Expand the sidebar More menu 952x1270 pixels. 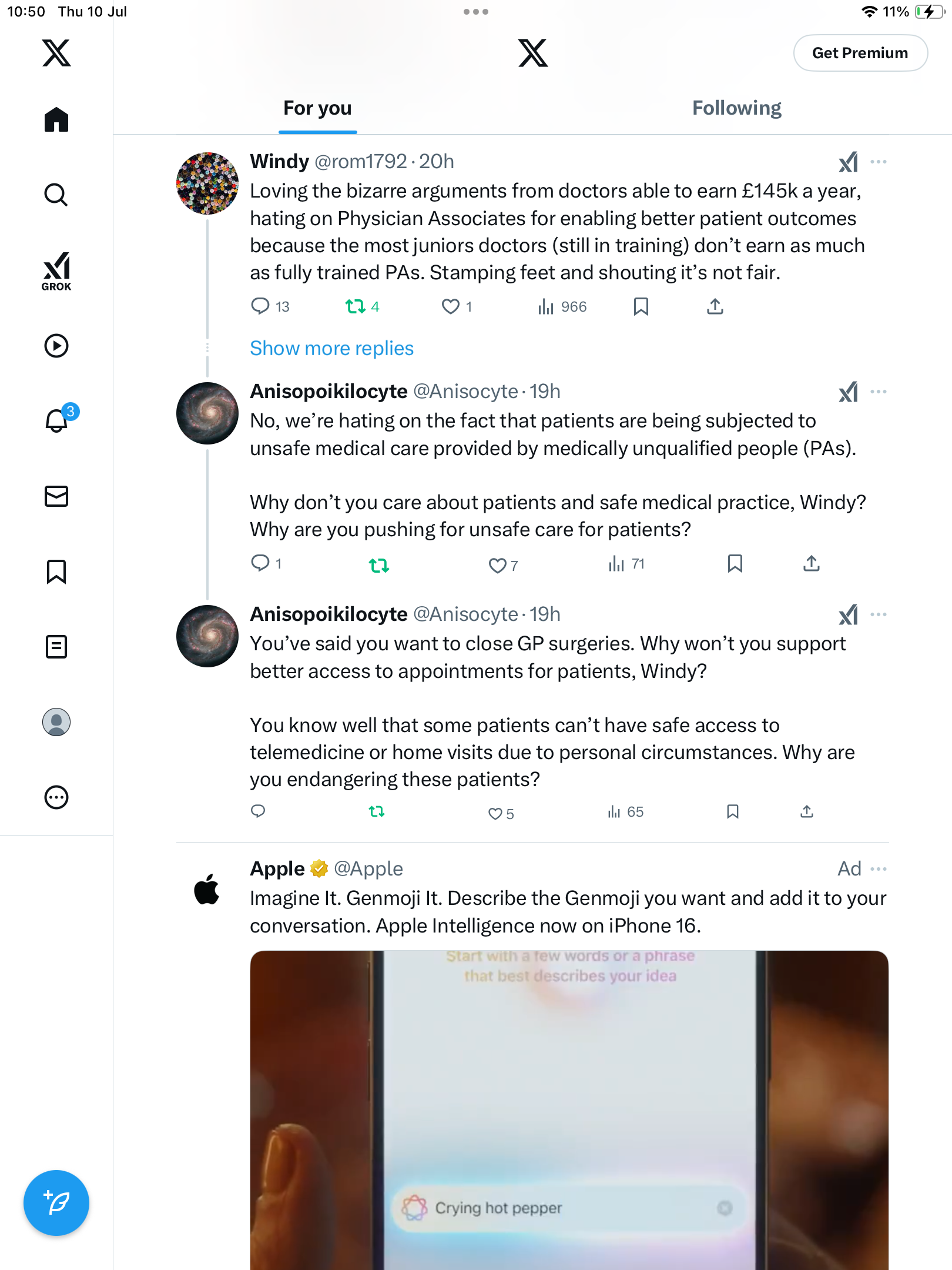pos(56,797)
